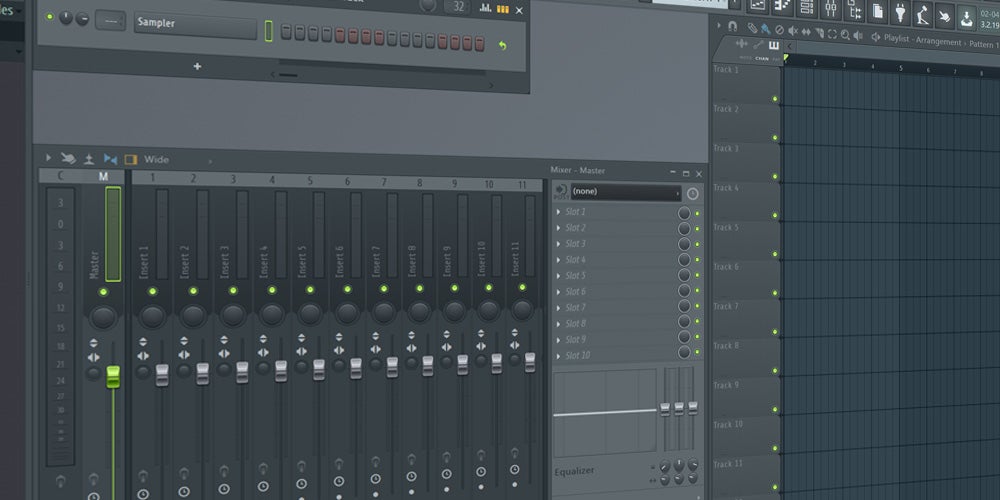Expand the Slot 8 effect menu arrow

point(559,324)
